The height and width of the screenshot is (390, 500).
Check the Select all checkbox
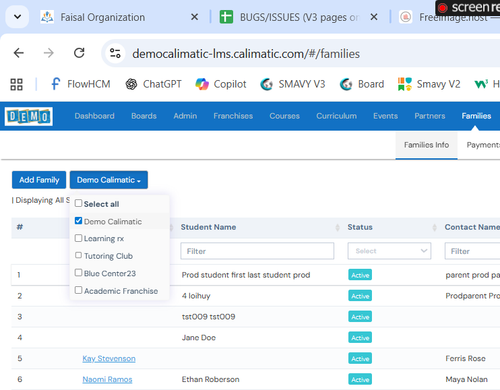click(x=78, y=203)
